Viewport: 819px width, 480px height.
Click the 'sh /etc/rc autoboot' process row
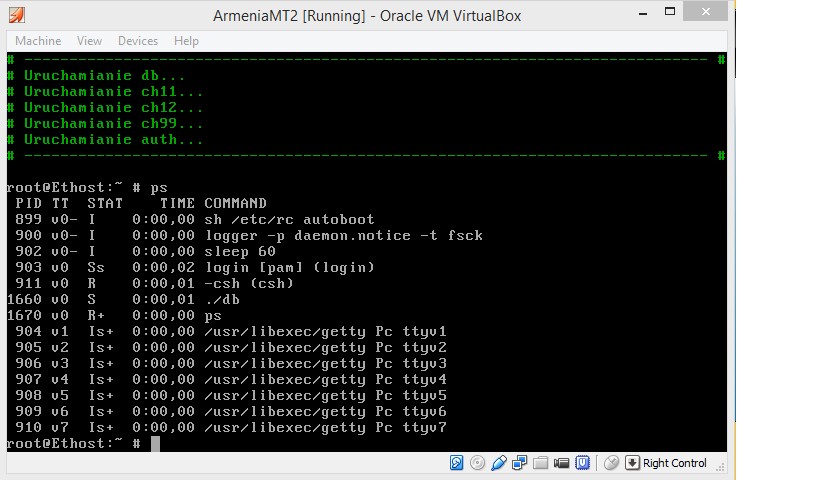point(194,219)
